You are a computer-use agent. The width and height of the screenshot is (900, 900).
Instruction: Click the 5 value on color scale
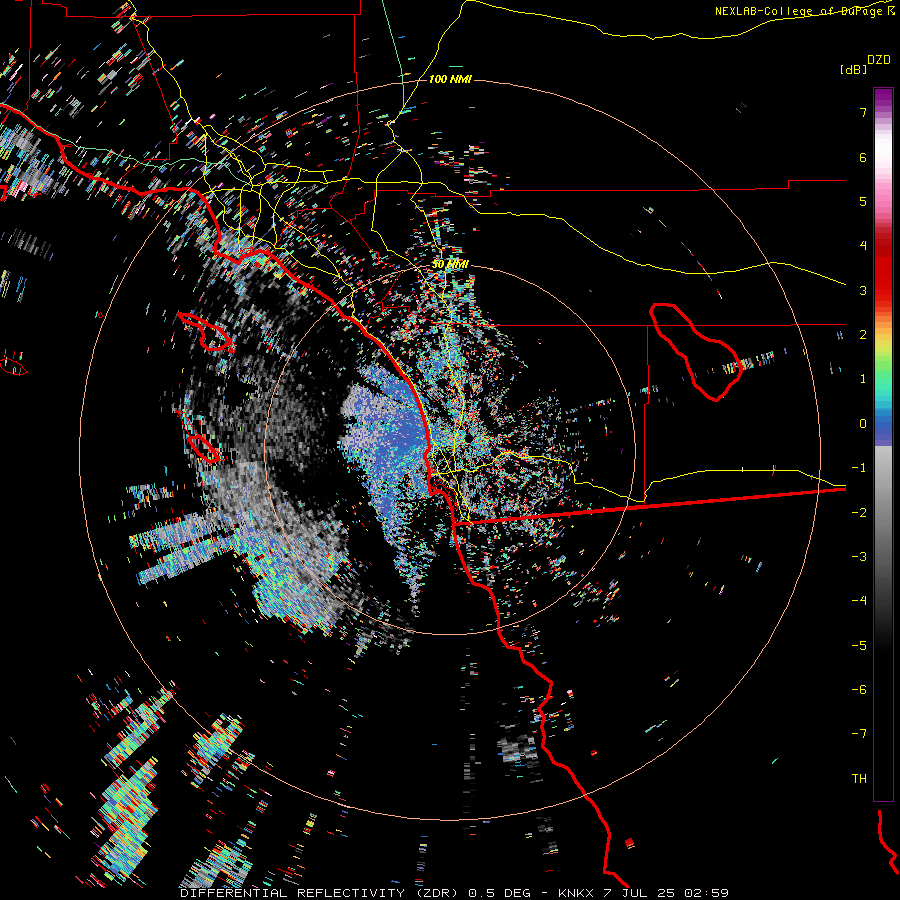[863, 201]
